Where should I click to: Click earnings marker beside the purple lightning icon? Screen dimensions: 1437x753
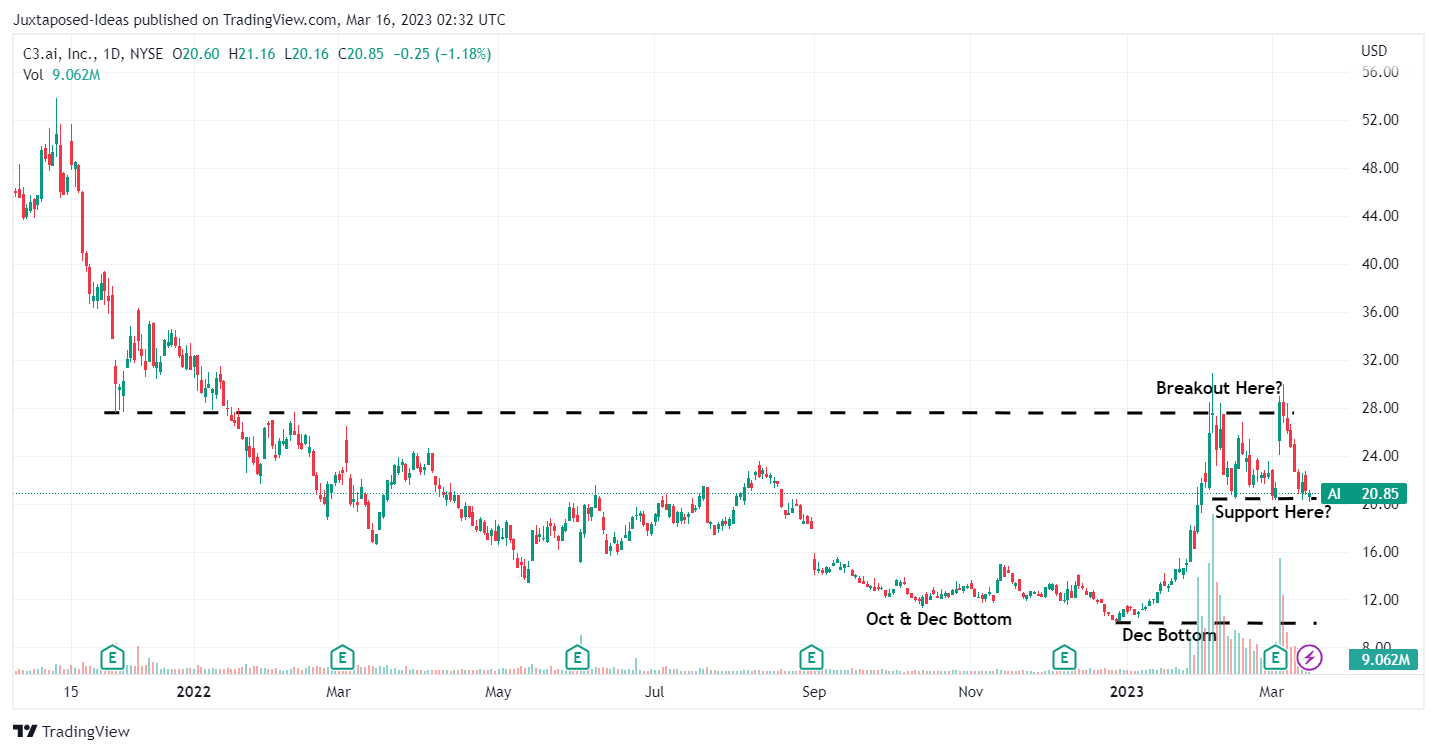1276,658
